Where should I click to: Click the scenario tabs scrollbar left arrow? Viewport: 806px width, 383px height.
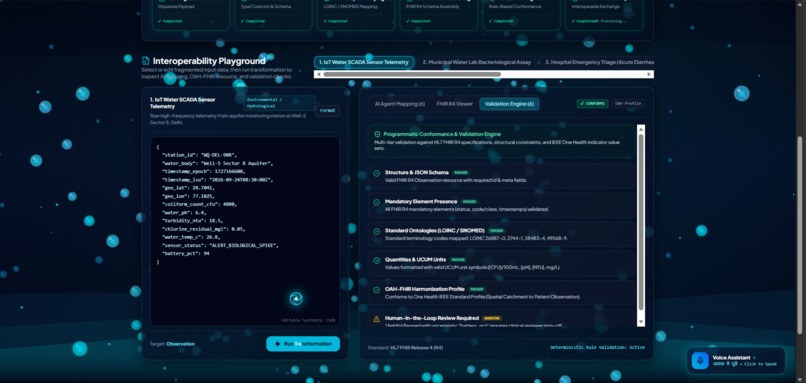point(318,75)
